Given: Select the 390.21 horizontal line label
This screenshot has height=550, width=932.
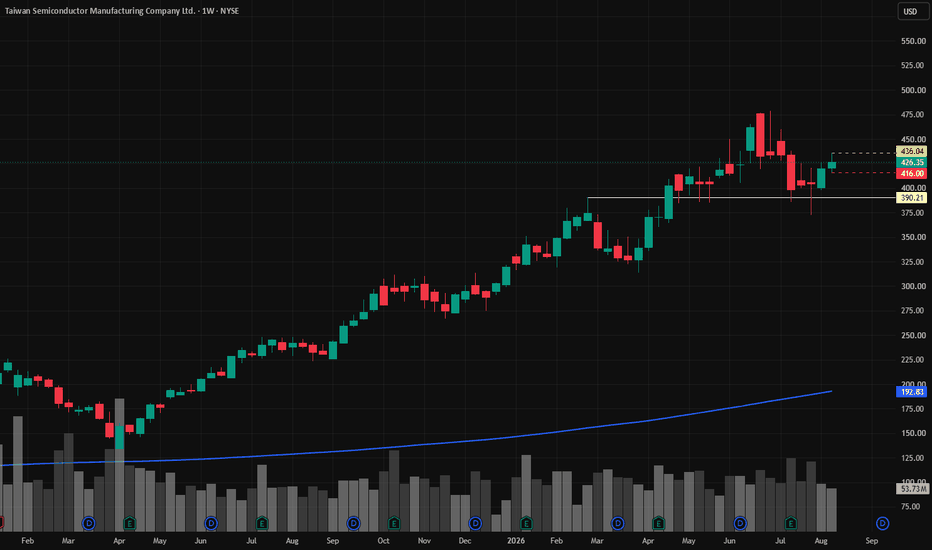Looking at the screenshot, I should (x=911, y=198).
